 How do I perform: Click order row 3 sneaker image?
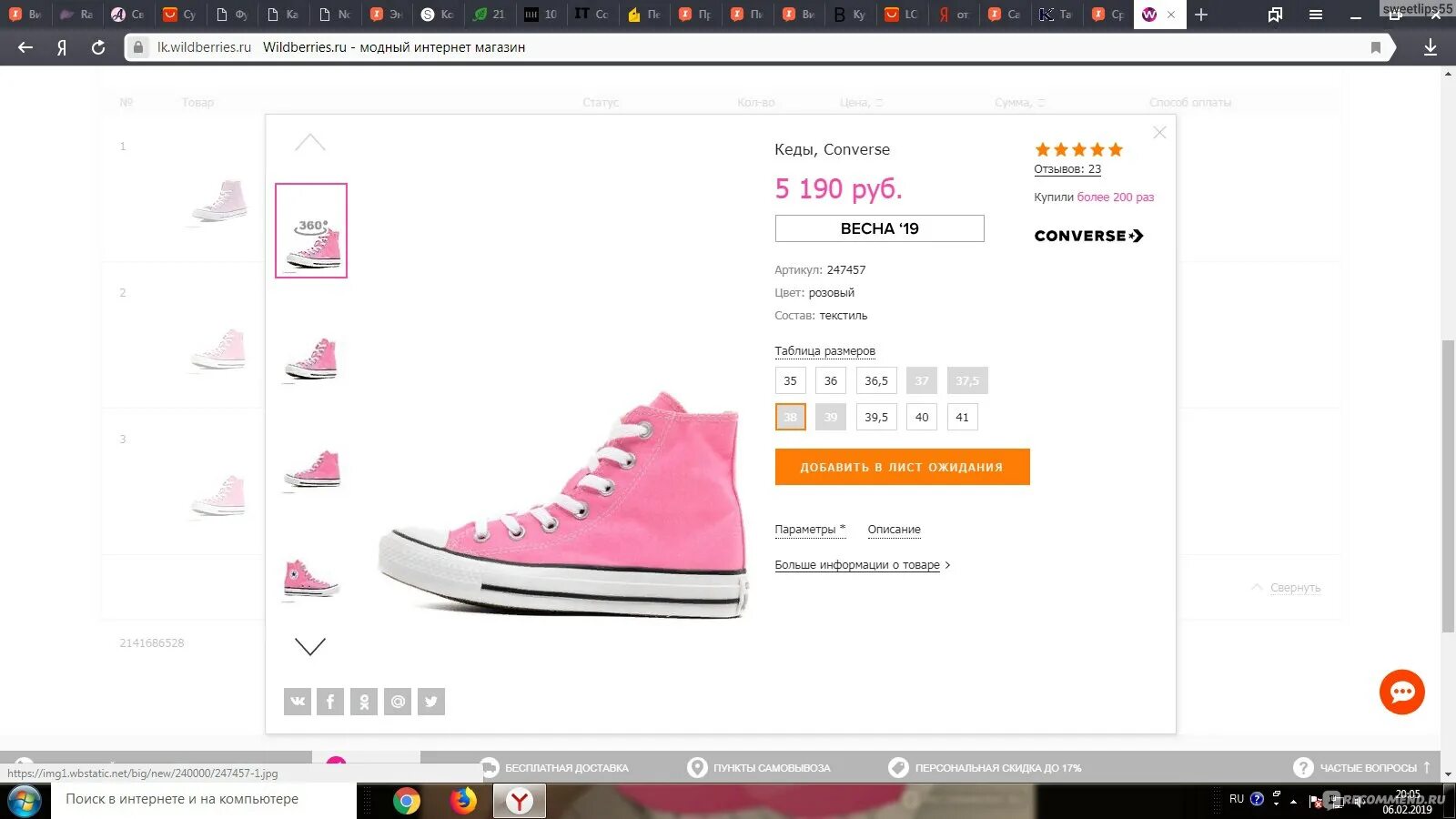[219, 496]
